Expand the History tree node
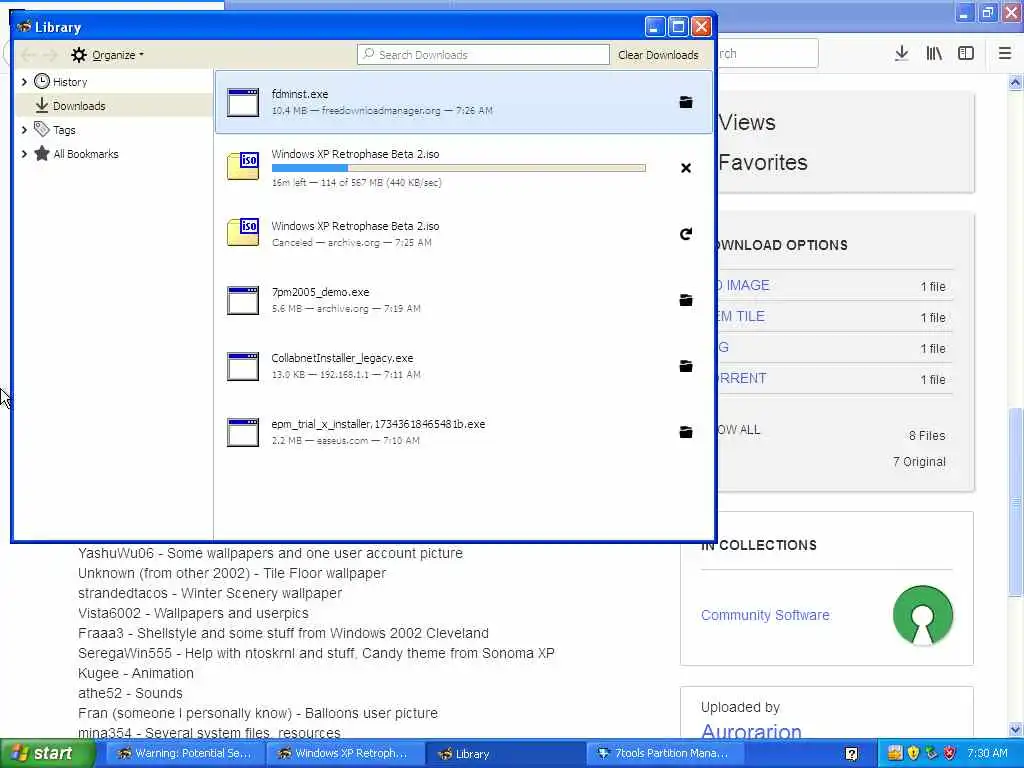1024x768 pixels. pos(24,82)
